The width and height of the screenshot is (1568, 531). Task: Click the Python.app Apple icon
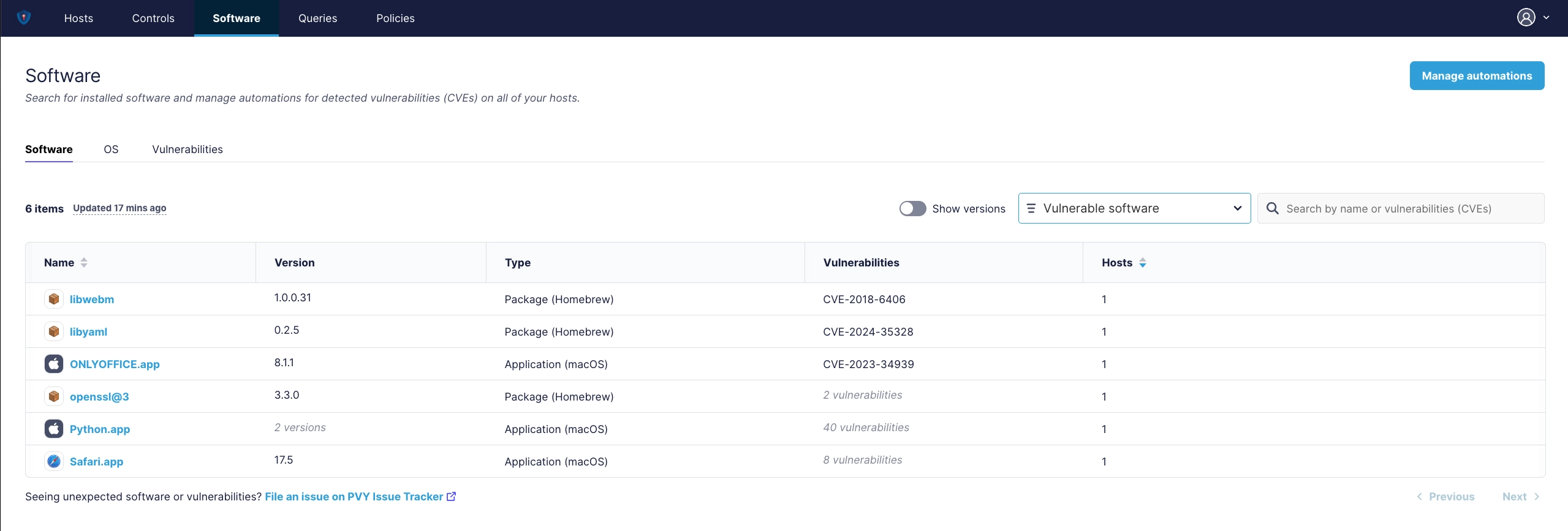[54, 429]
